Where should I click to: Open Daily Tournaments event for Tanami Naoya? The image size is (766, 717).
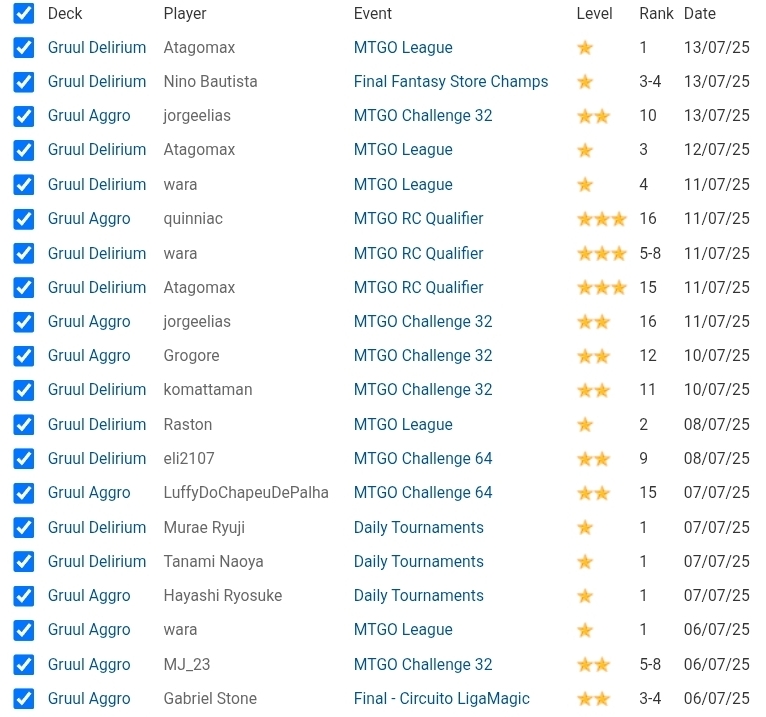pyautogui.click(x=419, y=562)
